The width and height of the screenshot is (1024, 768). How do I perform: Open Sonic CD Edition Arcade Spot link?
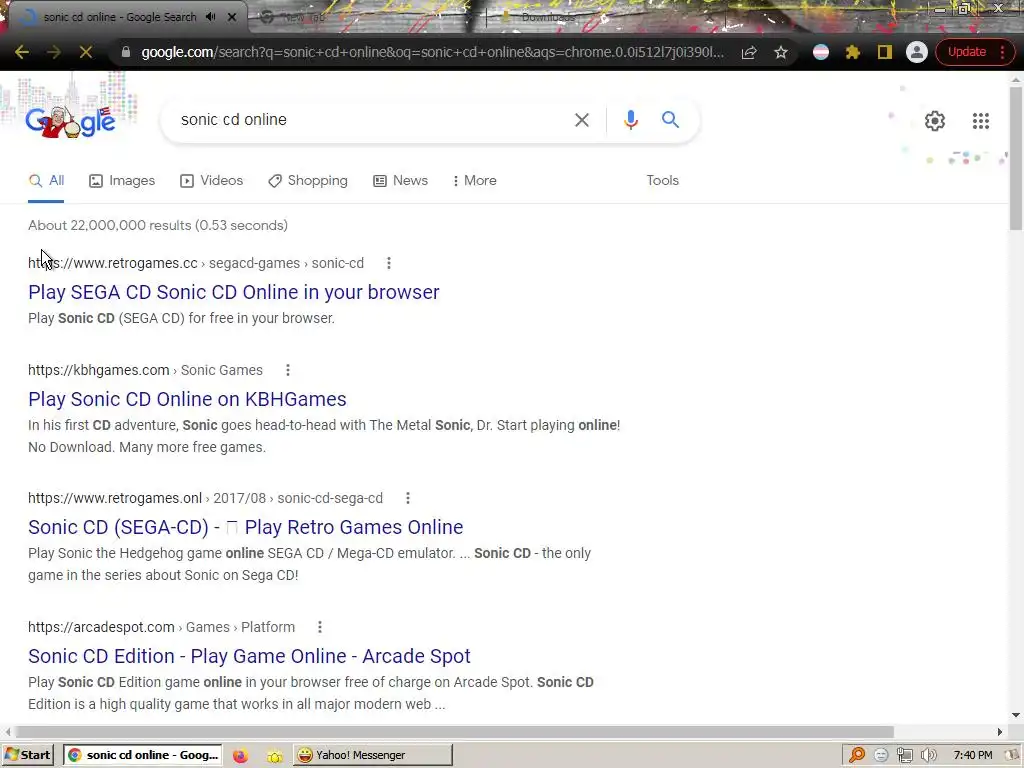(249, 656)
